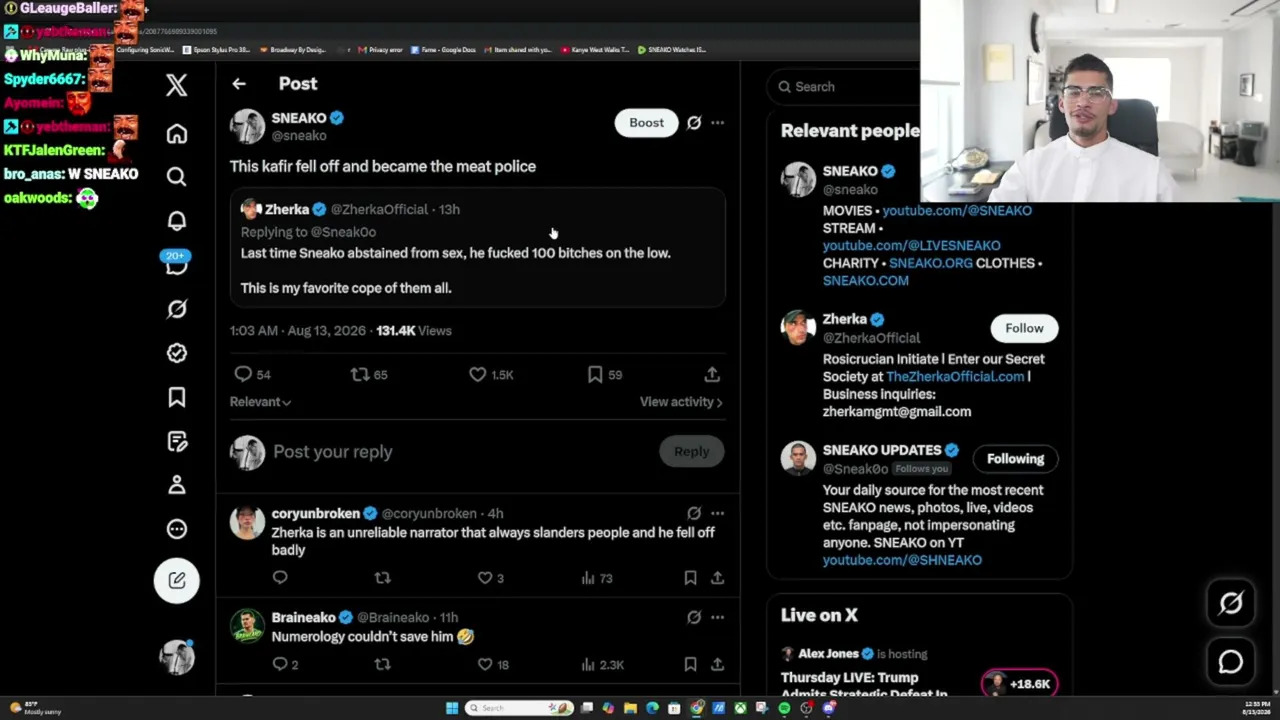The image size is (1280, 720).
Task: Open youtube.com/@SNEAKO link in bio
Action: (957, 211)
